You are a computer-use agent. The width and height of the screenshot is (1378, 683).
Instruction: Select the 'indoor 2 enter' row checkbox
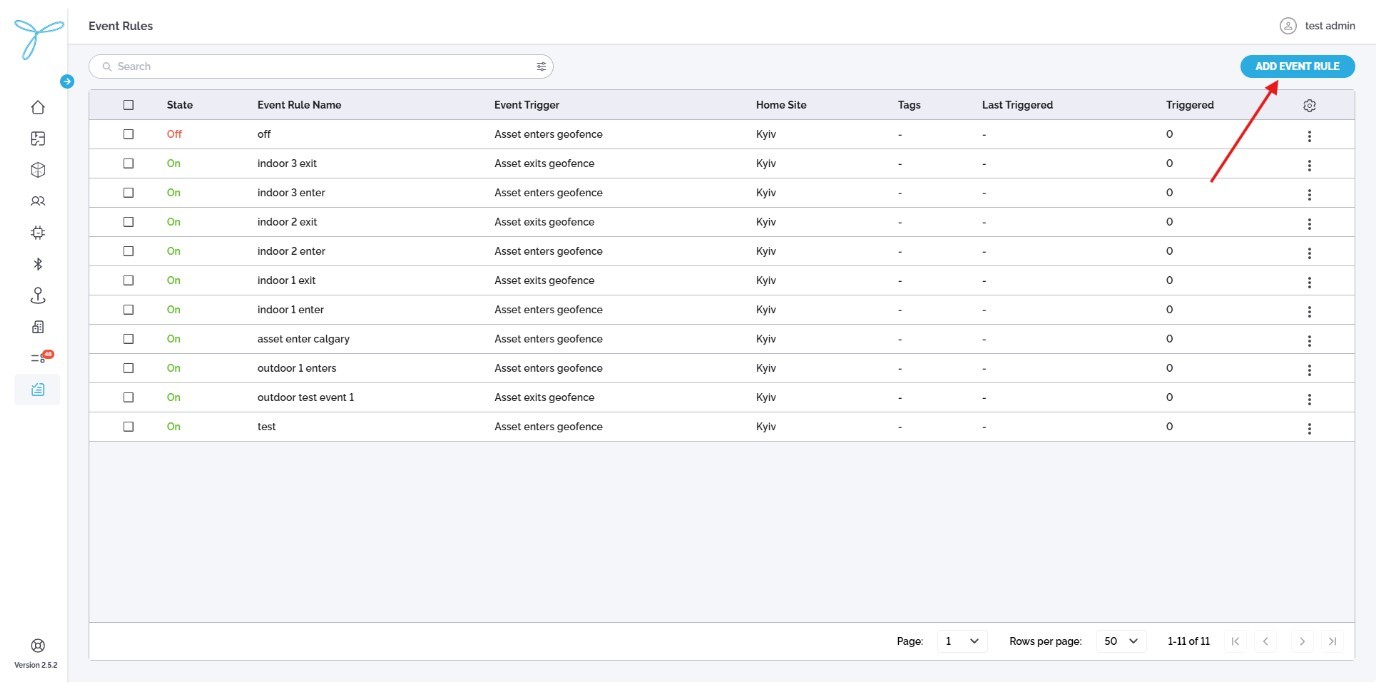[128, 251]
